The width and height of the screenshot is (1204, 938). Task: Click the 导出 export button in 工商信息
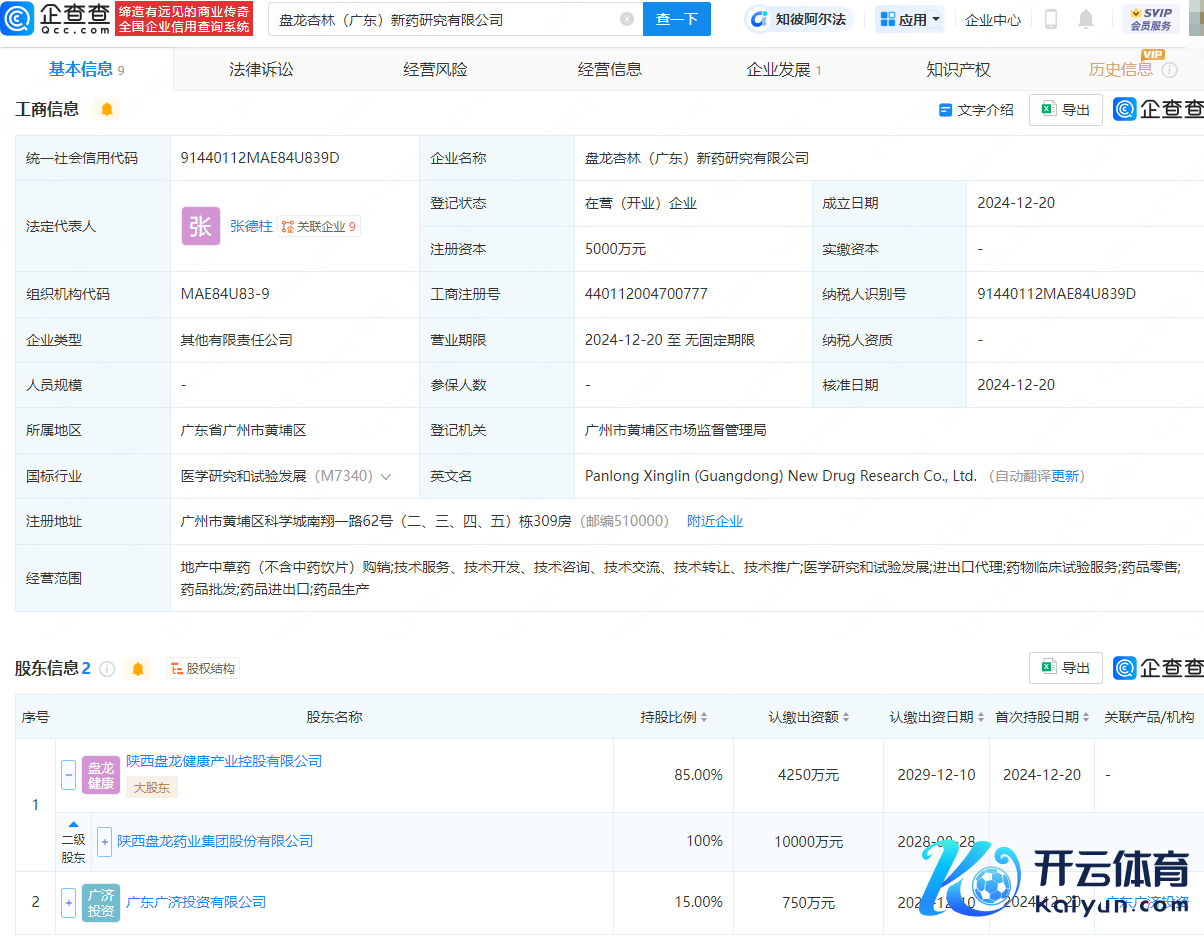tap(1065, 110)
